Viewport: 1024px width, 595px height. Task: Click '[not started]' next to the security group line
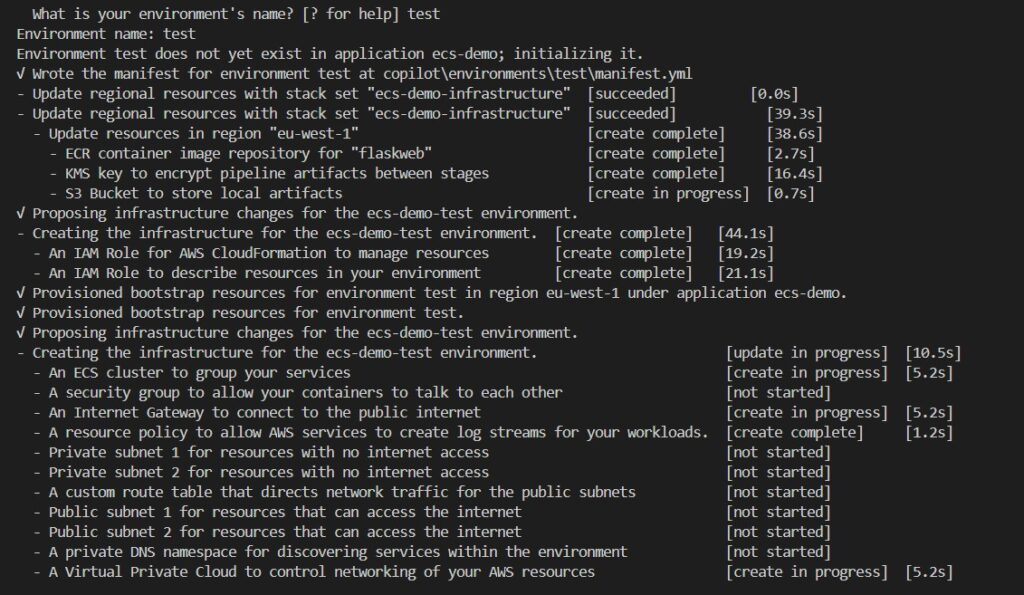click(778, 393)
